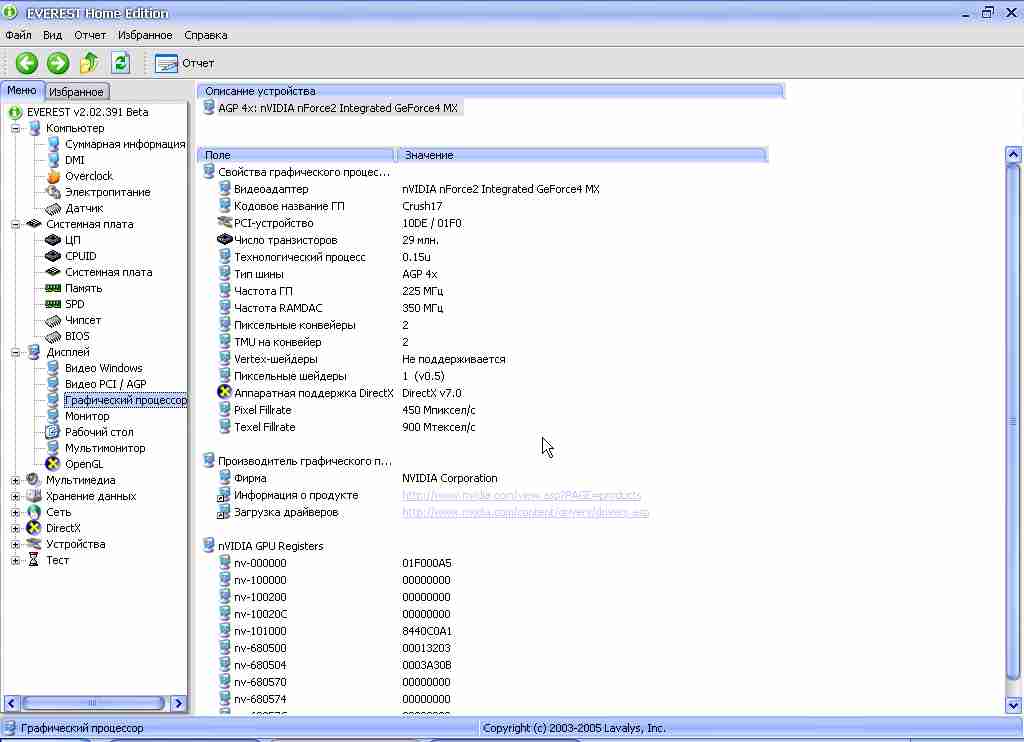Image resolution: width=1024 pixels, height=742 pixels.
Task: Click the Мультимедиа speaker icon
Action: [x=34, y=480]
